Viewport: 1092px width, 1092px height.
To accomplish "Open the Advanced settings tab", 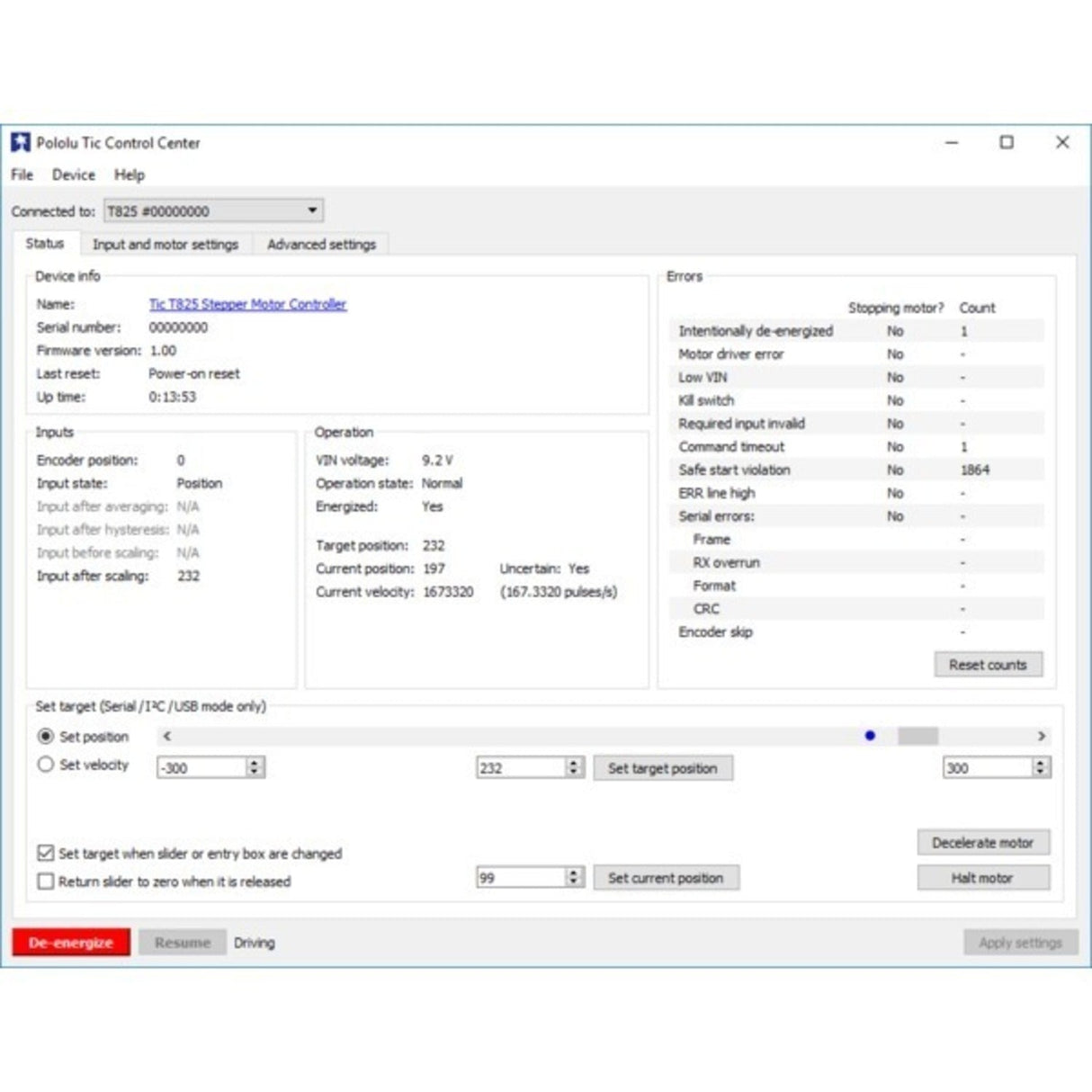I will (321, 244).
